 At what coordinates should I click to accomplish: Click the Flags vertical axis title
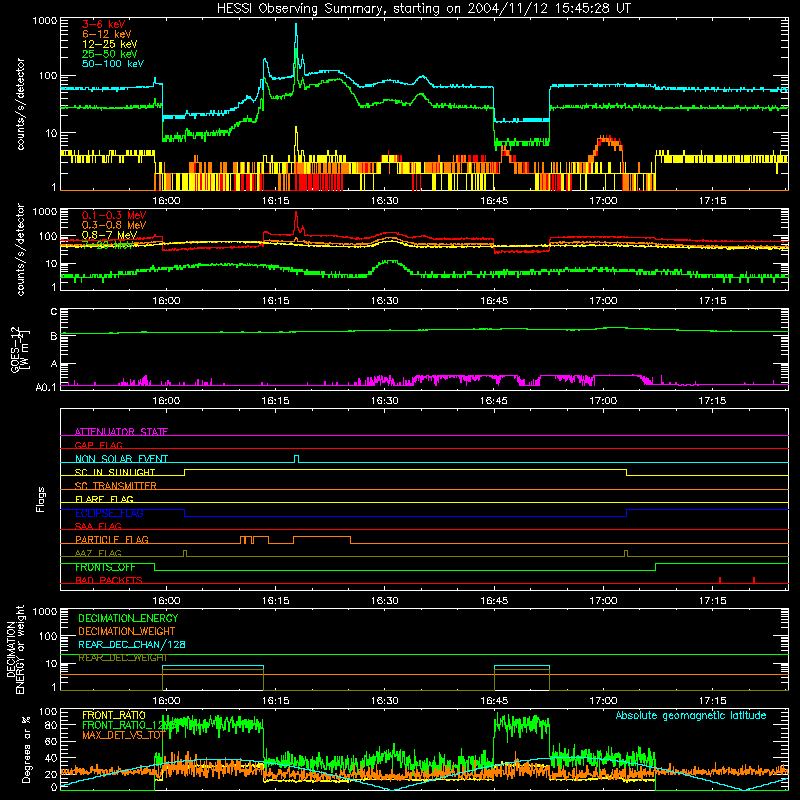[x=41, y=499]
